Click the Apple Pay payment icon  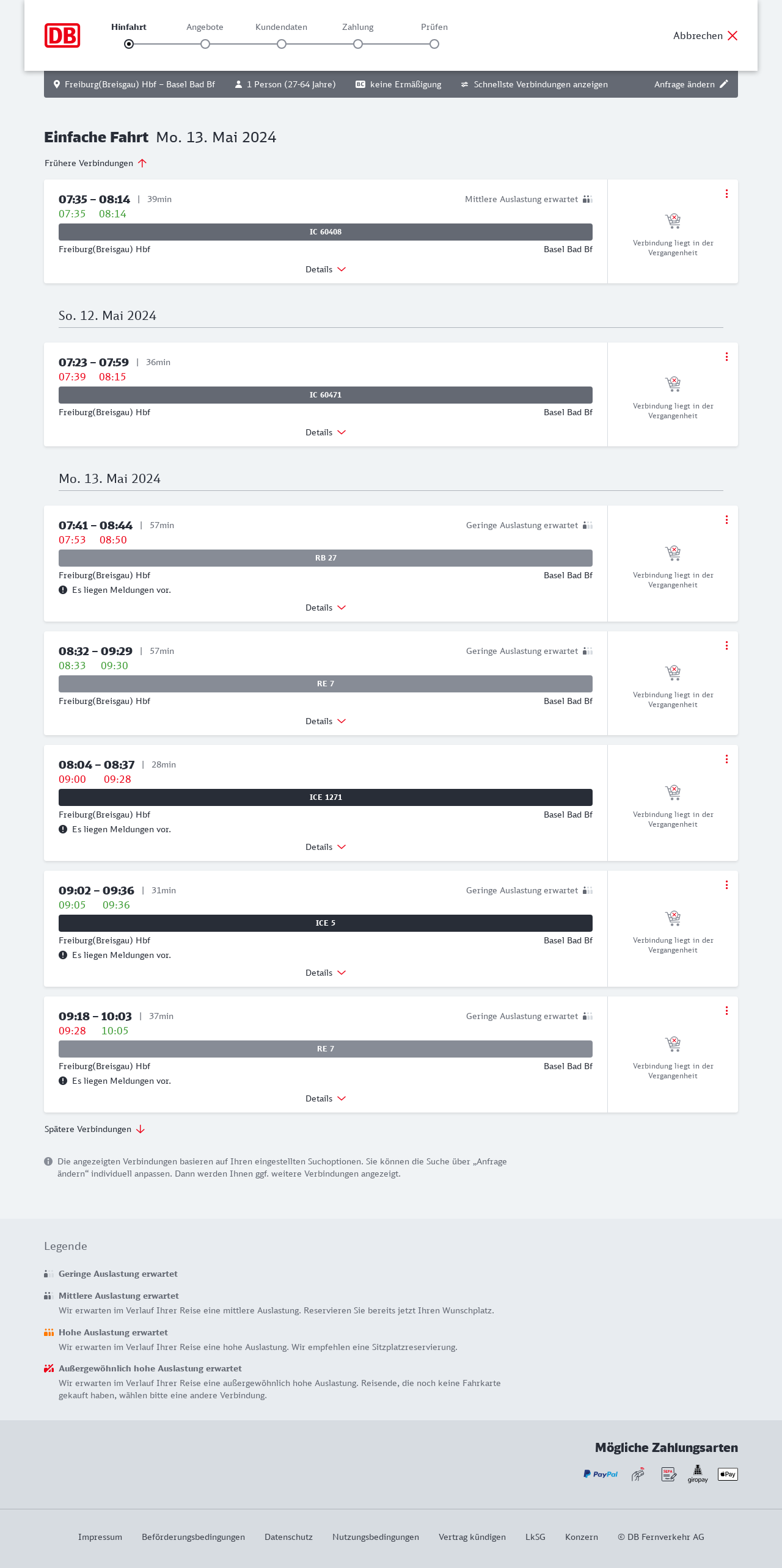tap(728, 1474)
